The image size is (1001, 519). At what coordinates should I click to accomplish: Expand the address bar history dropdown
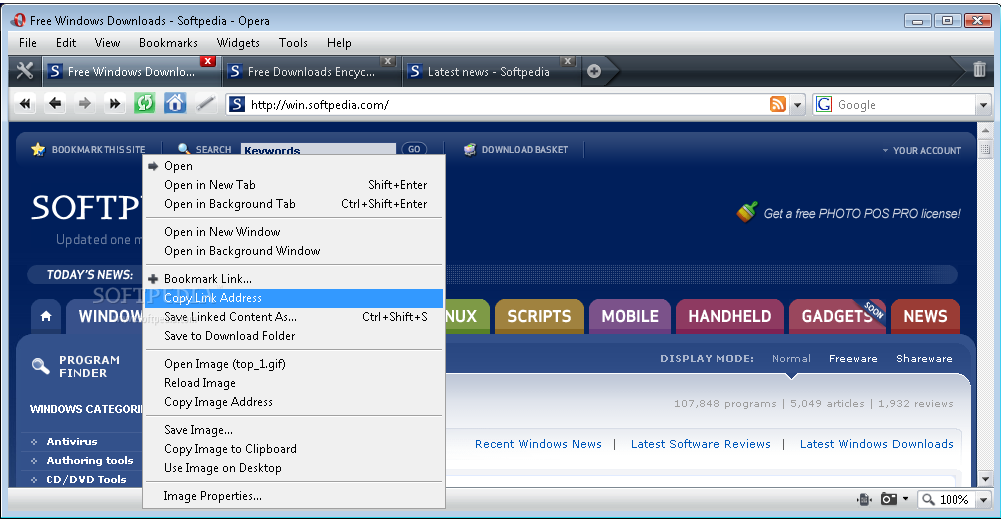click(x=797, y=105)
